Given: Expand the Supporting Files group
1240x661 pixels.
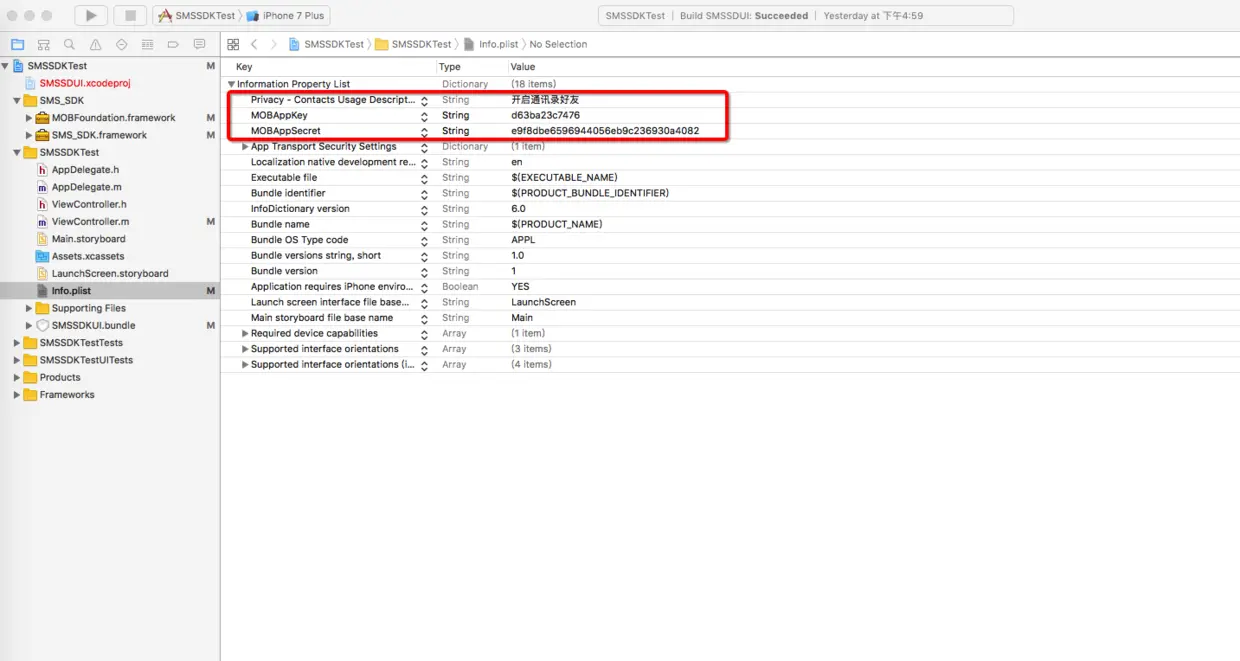Looking at the screenshot, I should pyautogui.click(x=29, y=308).
